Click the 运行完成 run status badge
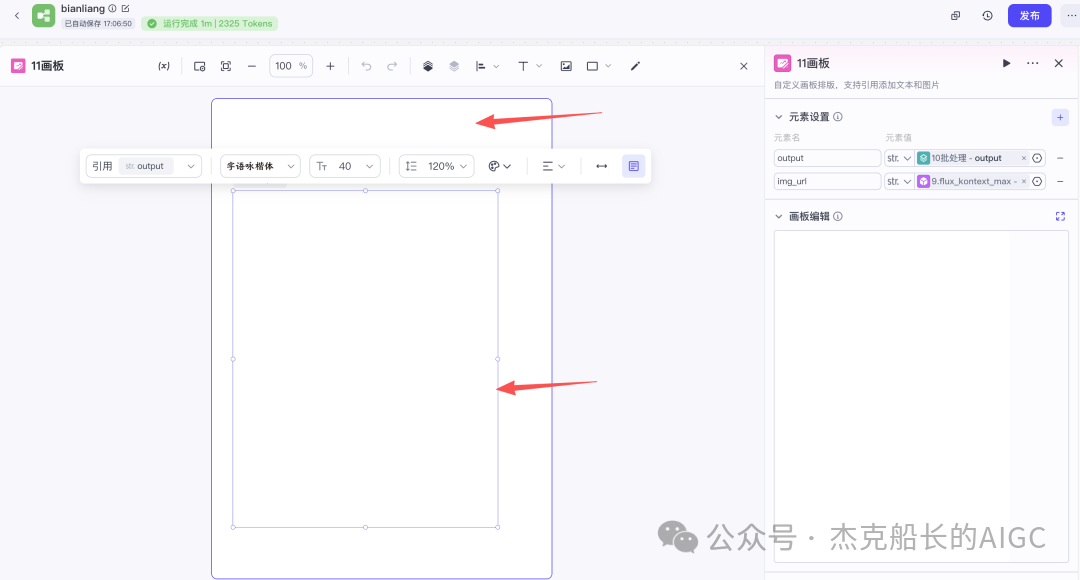Screen dimensions: 1080x580 pos(209,23)
